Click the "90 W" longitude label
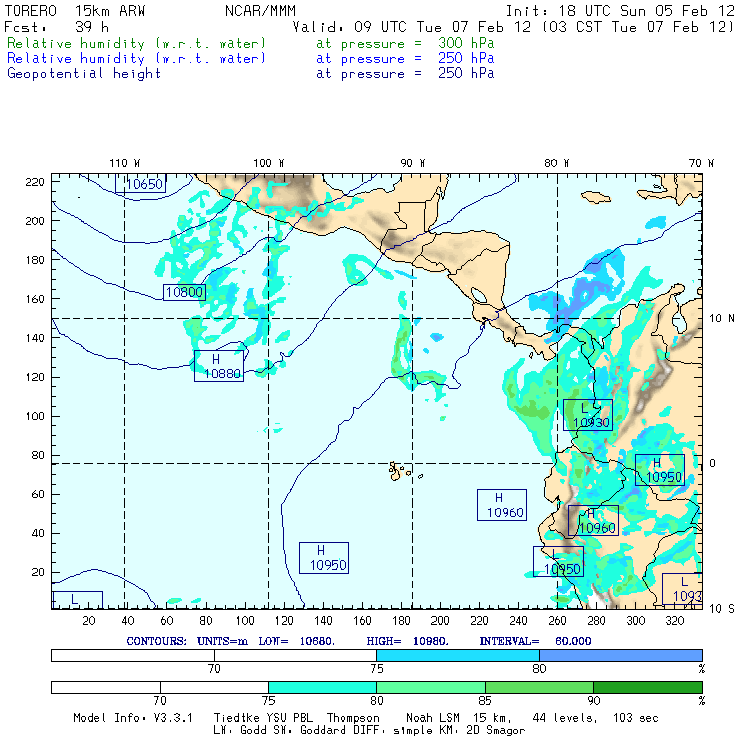Image resolution: width=740 pixels, height=740 pixels. tap(412, 163)
